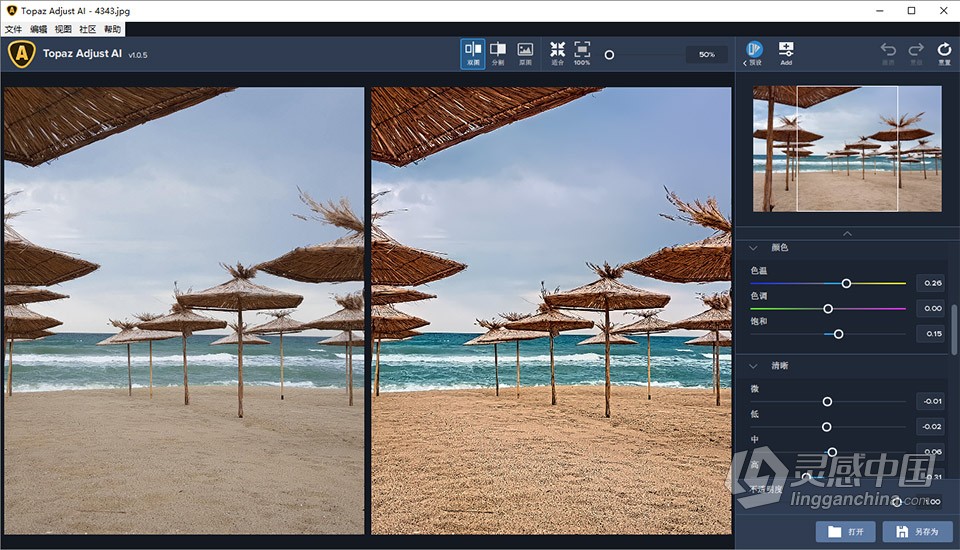
Task: Click the 色调 value field 0.00
Action: [x=931, y=308]
